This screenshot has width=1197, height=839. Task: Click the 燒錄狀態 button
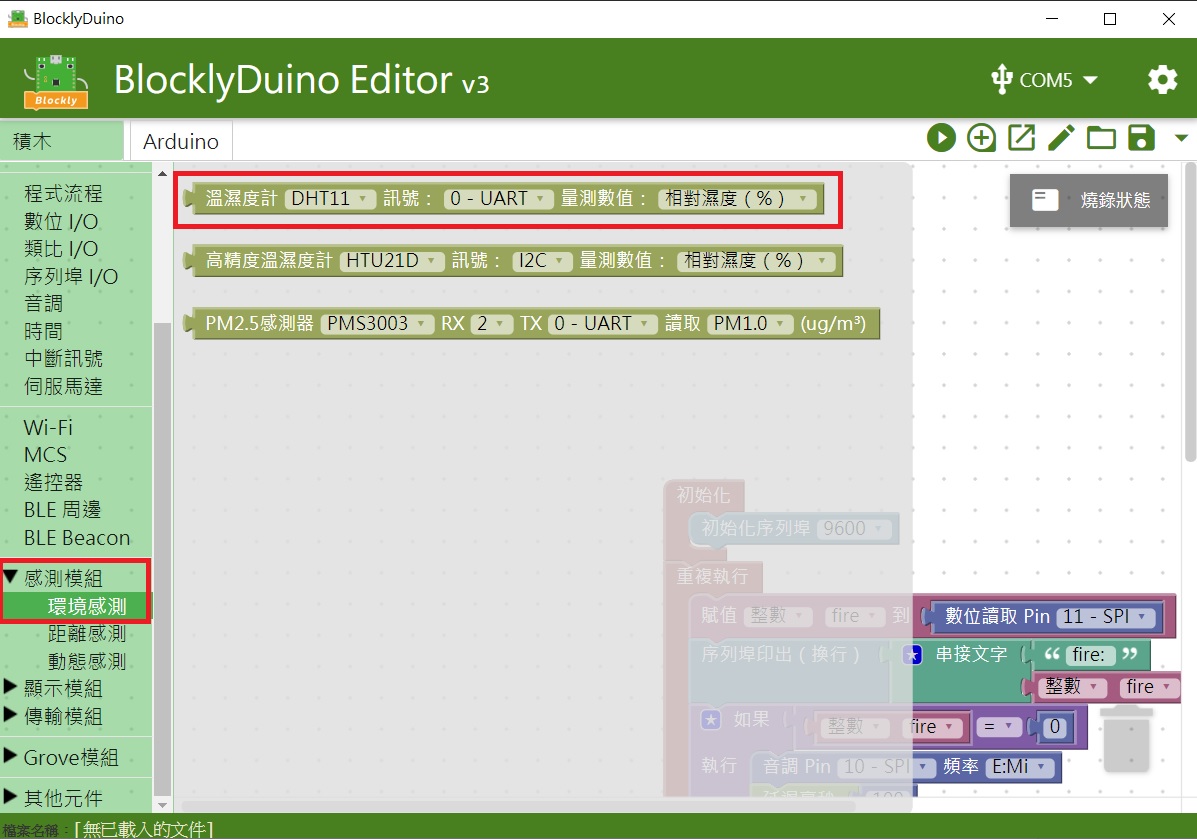point(1089,200)
